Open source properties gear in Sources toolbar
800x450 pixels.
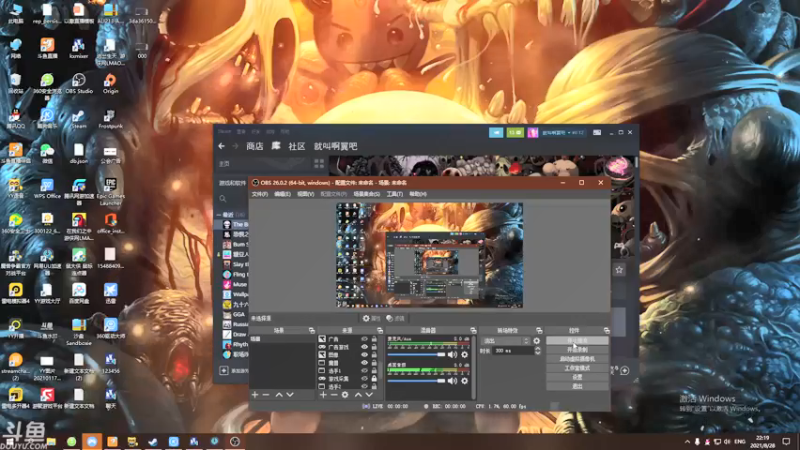tap(345, 395)
